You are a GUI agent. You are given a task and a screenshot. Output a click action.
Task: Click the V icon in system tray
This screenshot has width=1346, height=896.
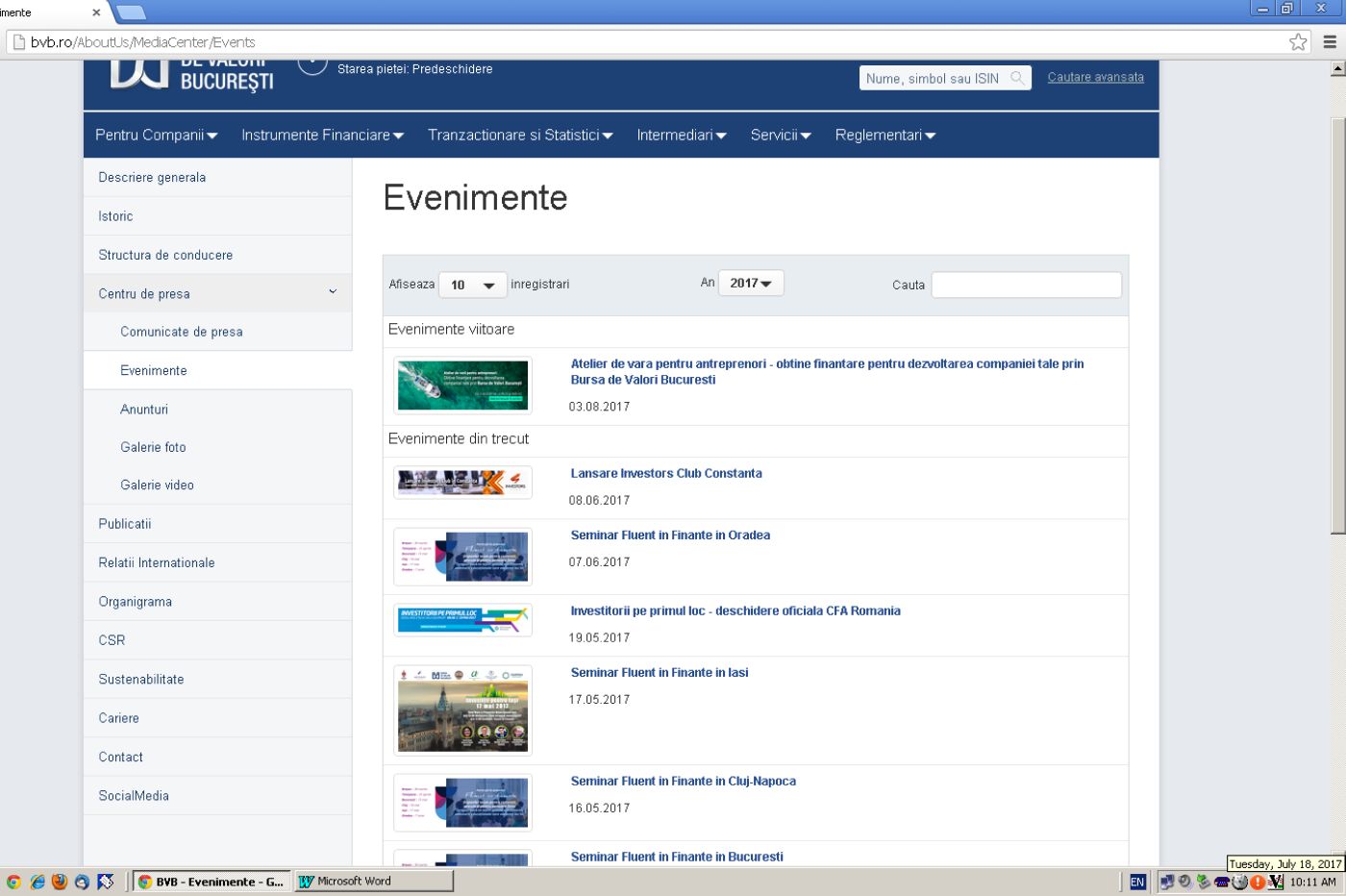pos(1276,882)
